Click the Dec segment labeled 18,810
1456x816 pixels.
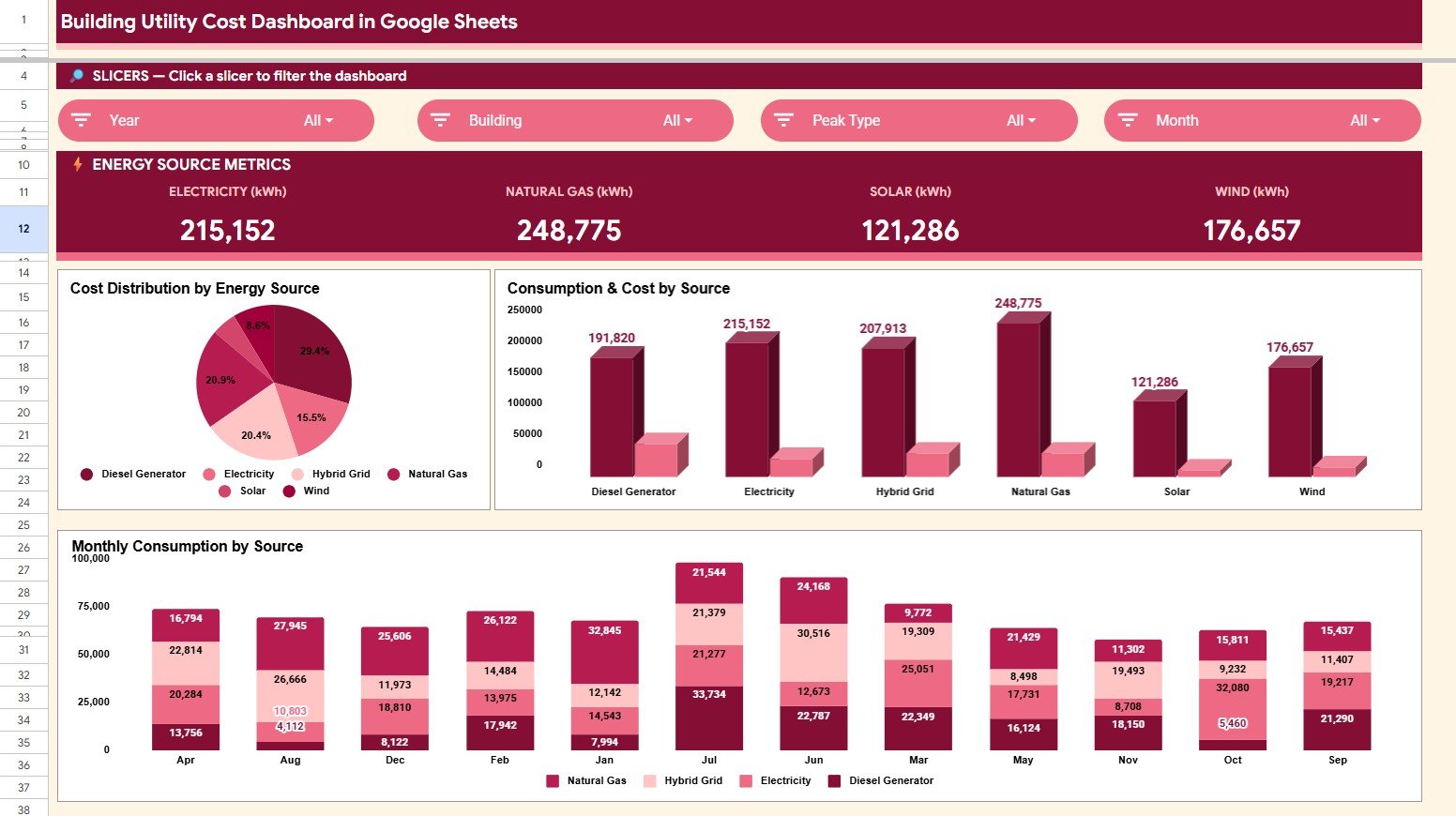click(x=395, y=717)
